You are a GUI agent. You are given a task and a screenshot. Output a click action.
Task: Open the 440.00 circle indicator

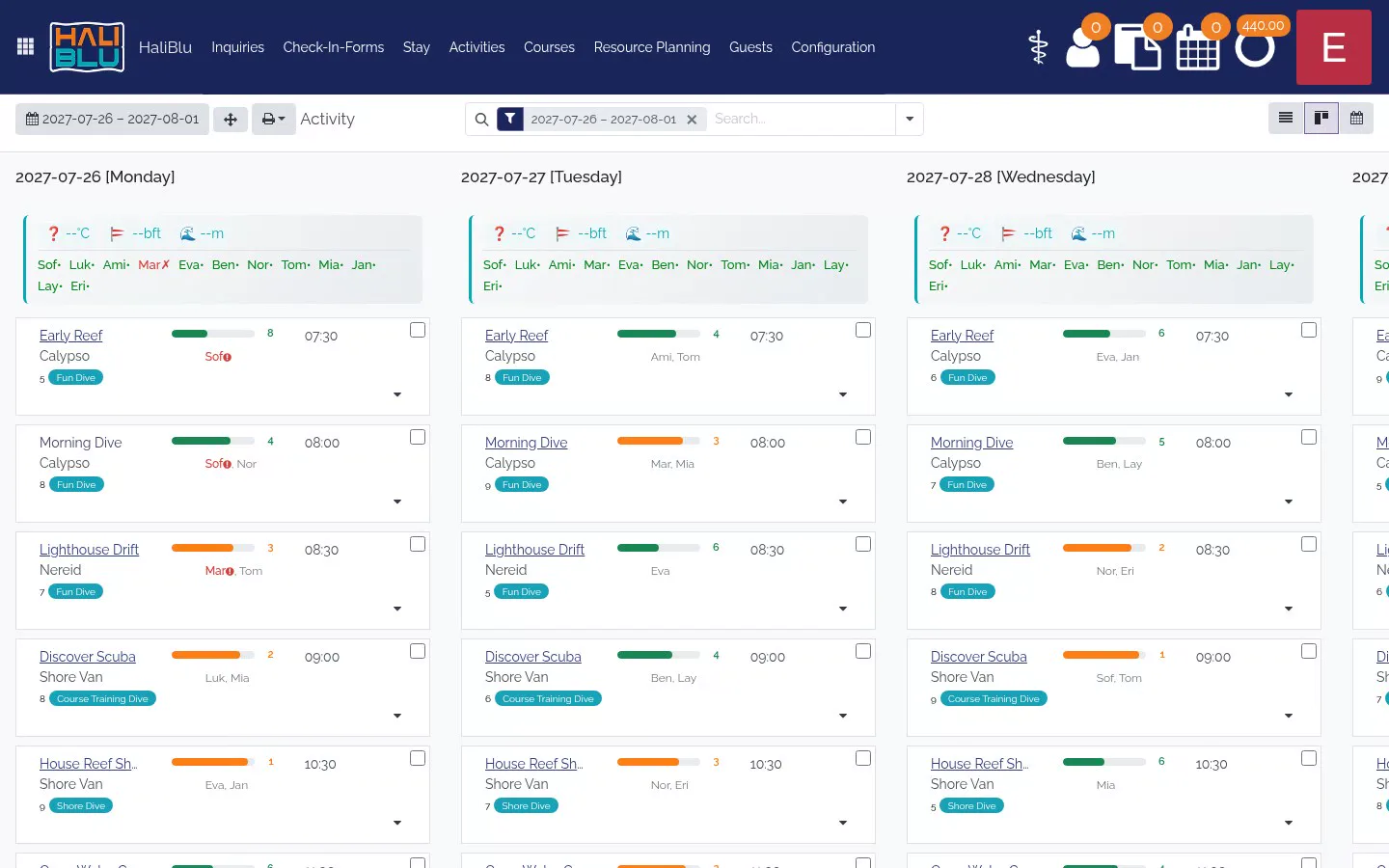(1255, 46)
